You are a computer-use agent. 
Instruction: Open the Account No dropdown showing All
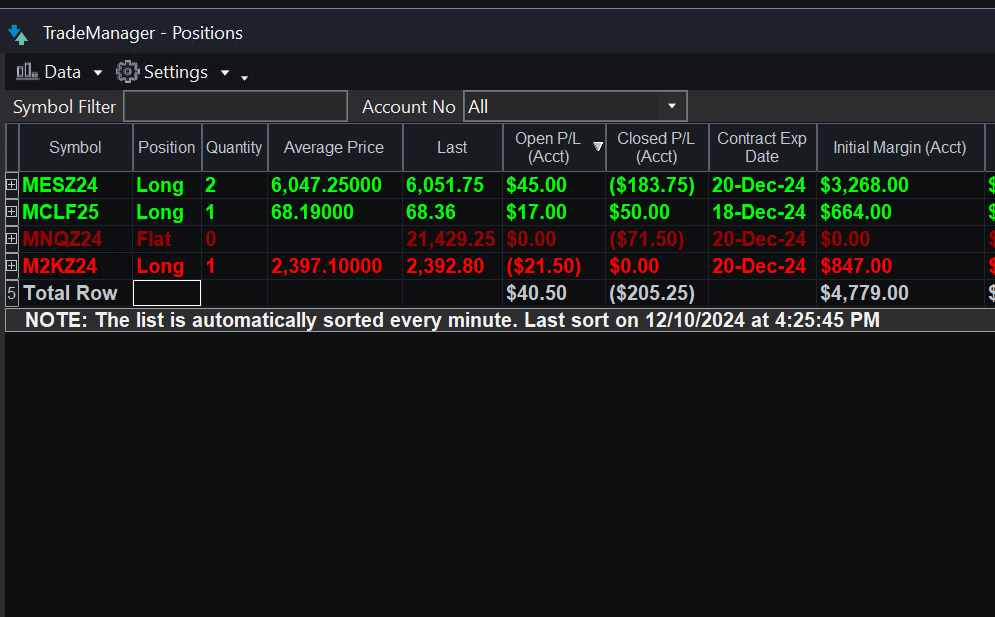coord(671,105)
